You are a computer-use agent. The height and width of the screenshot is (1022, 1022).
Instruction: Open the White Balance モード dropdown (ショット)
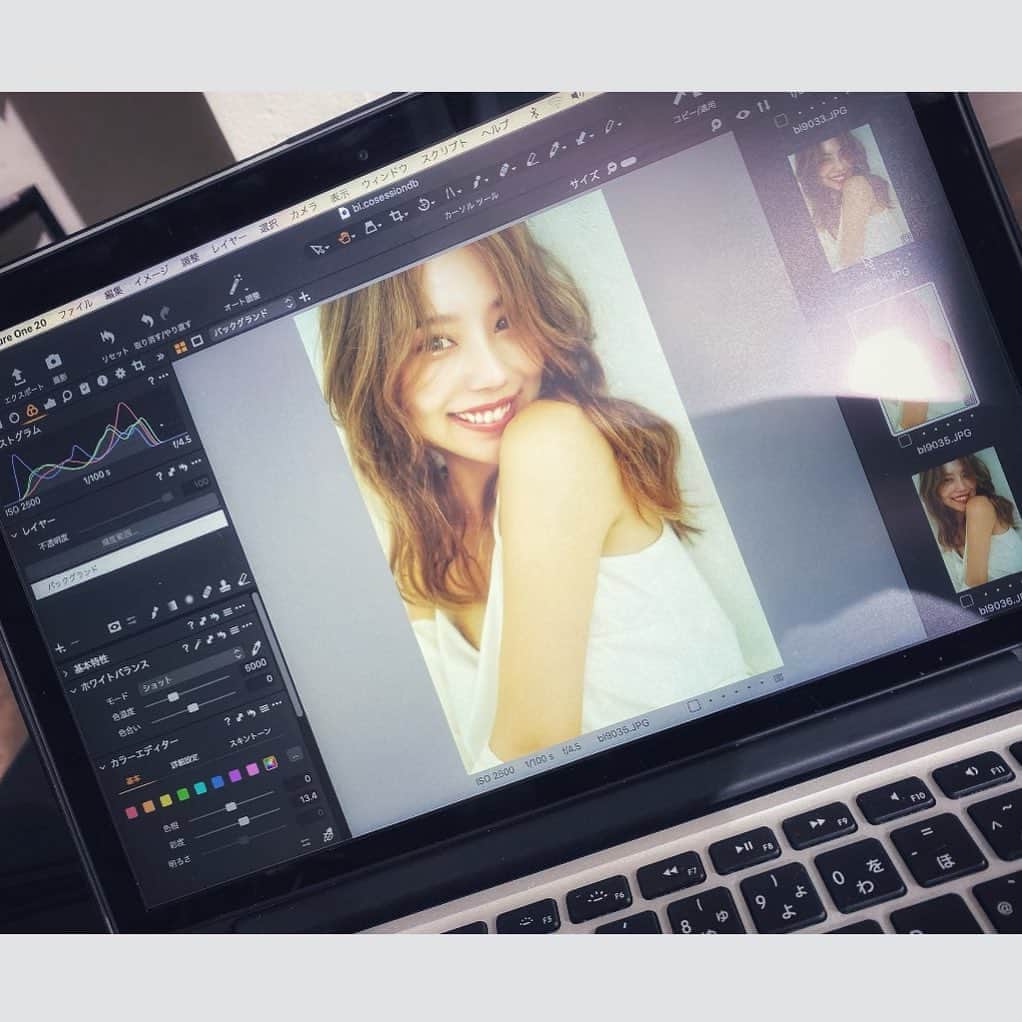pos(192,668)
